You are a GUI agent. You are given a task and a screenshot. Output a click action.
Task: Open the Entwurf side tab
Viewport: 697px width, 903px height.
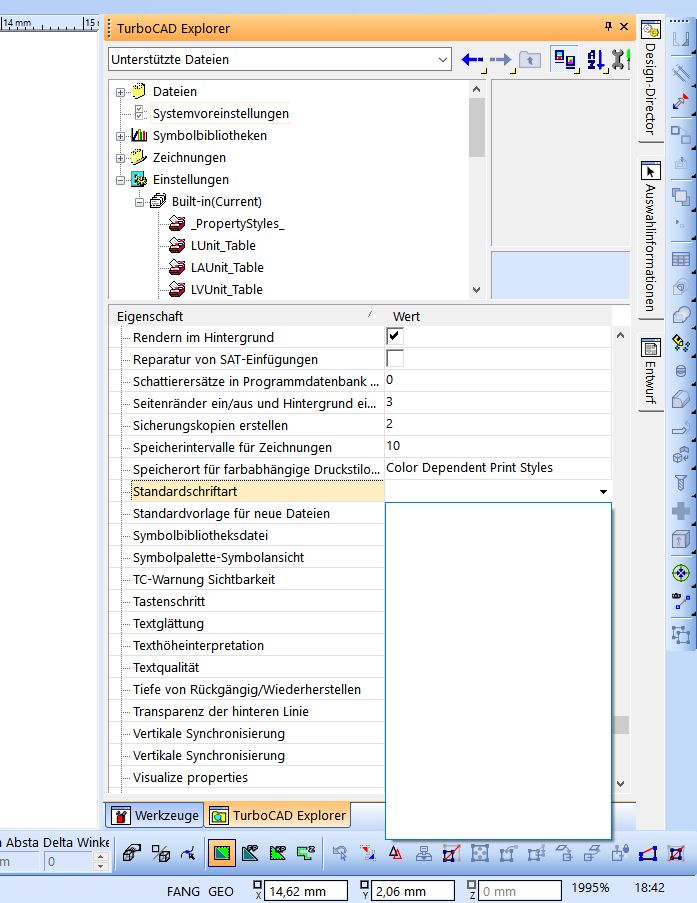click(650, 373)
